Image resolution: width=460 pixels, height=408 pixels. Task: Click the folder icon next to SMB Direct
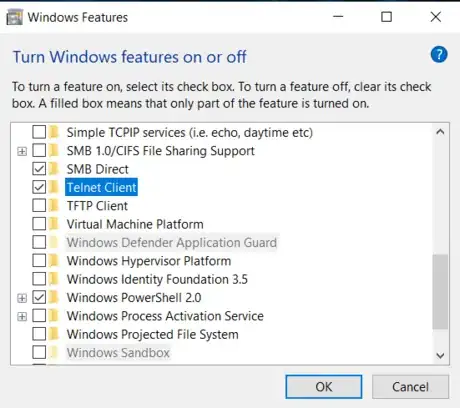54,169
